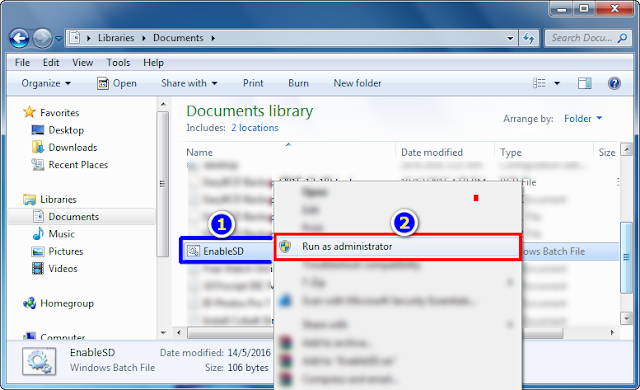
Task: Open the Arrange by Folder dropdown
Action: point(583,119)
